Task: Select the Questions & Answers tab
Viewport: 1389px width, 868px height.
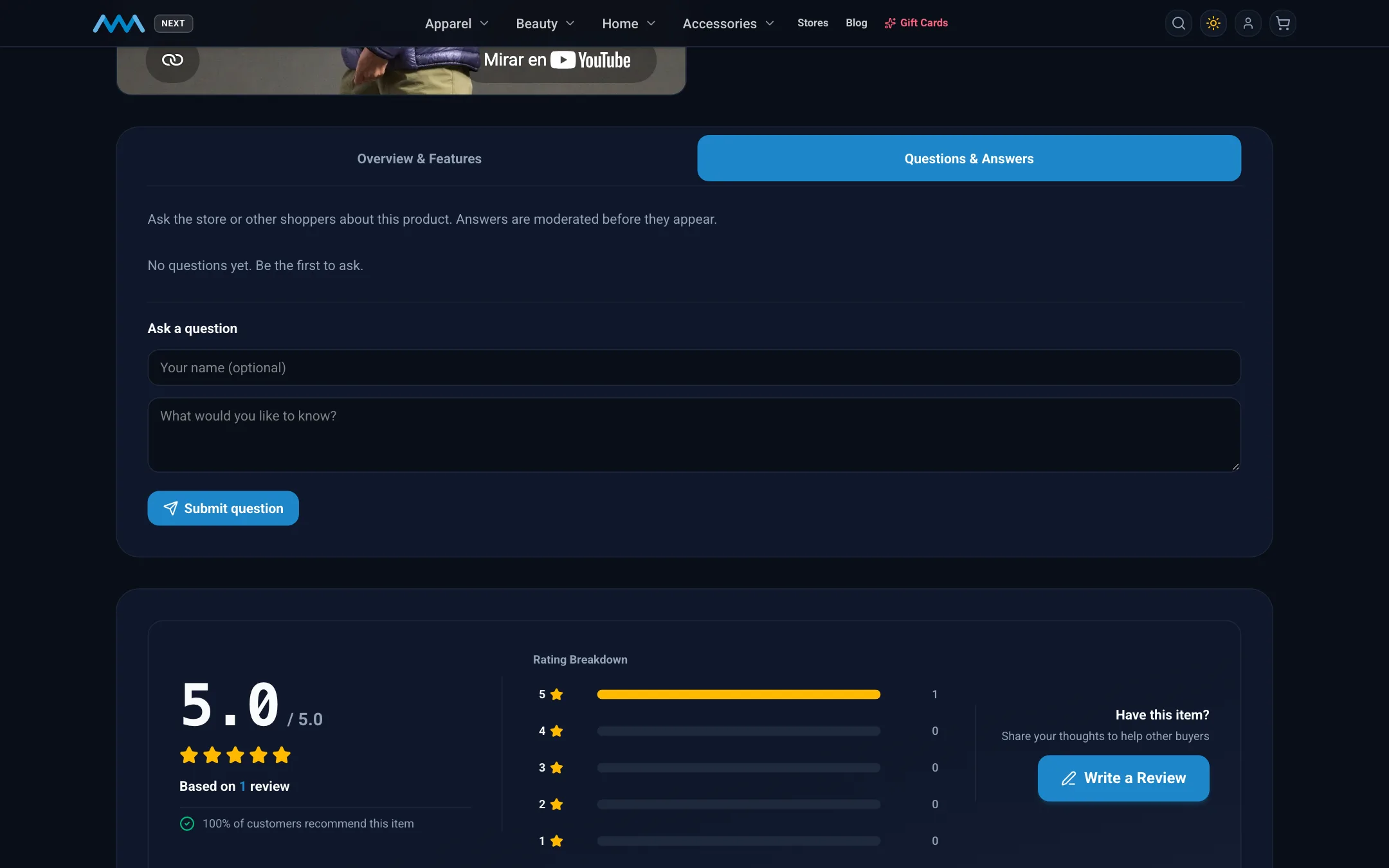Action: tap(969, 158)
